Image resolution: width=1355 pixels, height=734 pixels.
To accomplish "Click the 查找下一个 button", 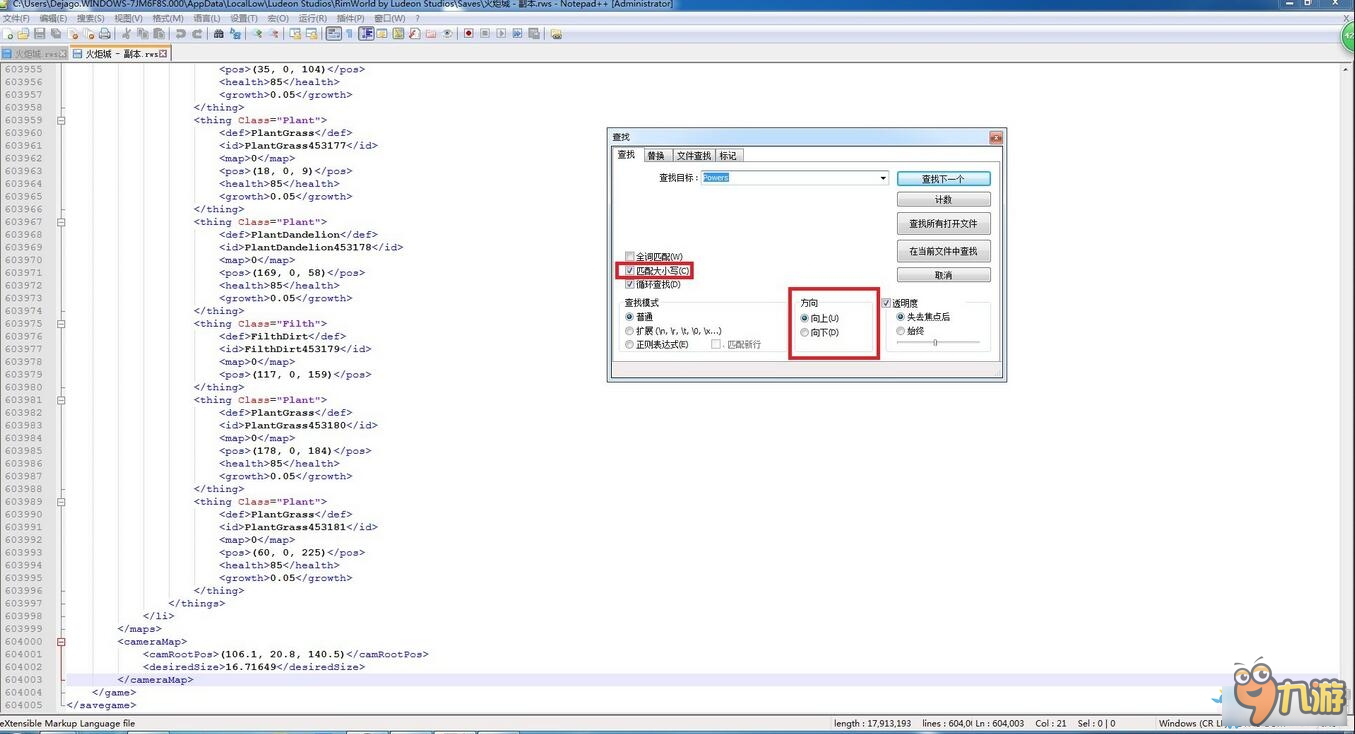I will point(943,179).
